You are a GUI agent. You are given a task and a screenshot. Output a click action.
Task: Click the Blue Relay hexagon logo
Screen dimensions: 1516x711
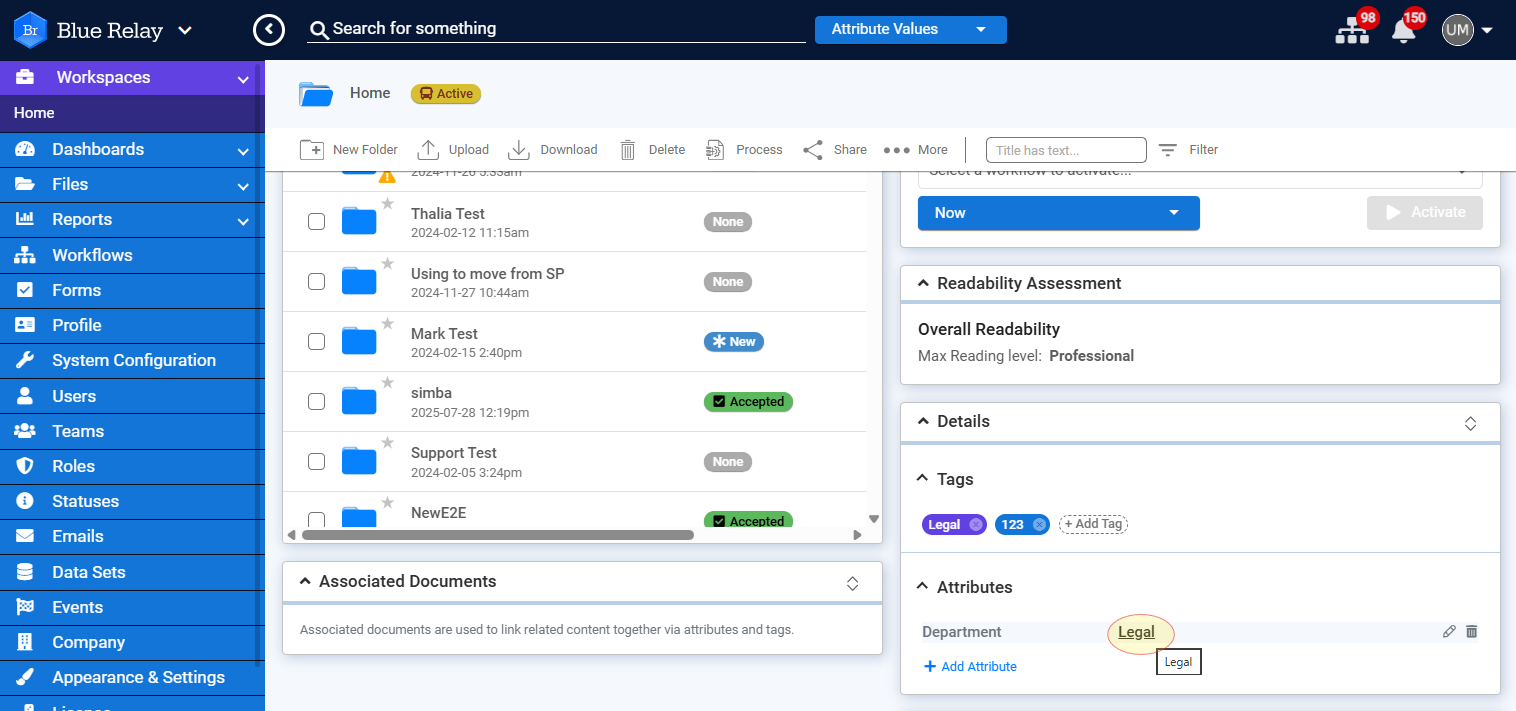(30, 30)
